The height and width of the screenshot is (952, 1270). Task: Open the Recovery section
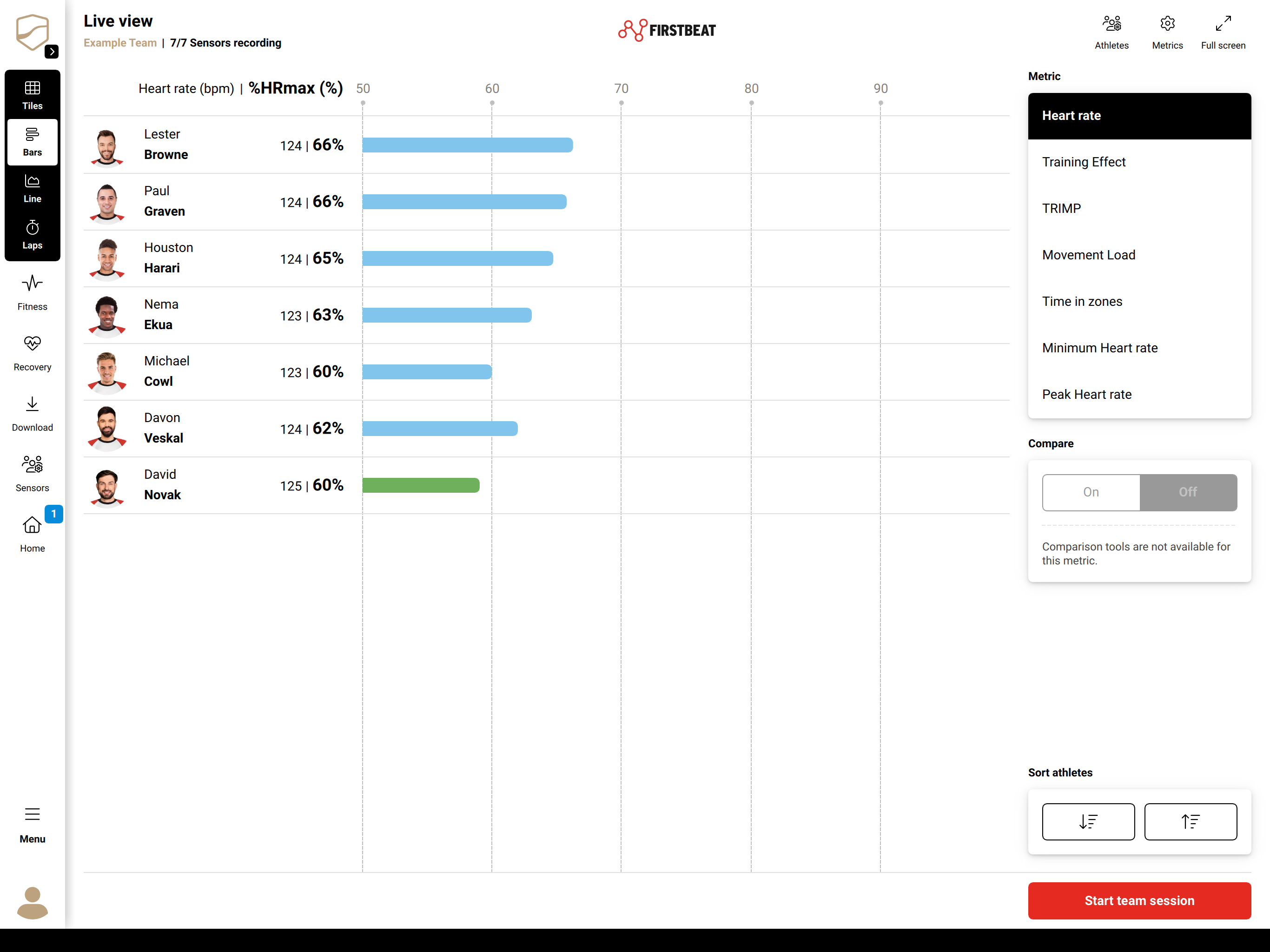tap(32, 353)
